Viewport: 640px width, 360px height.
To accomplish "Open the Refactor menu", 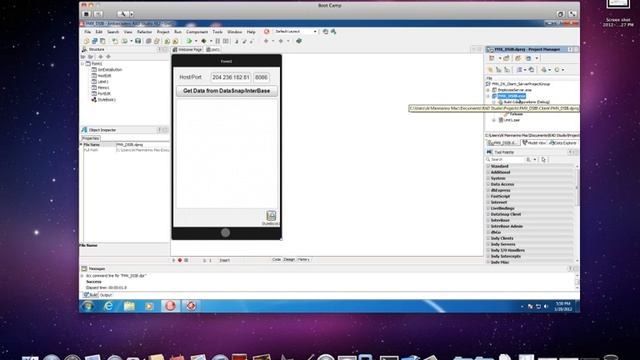I will point(144,32).
